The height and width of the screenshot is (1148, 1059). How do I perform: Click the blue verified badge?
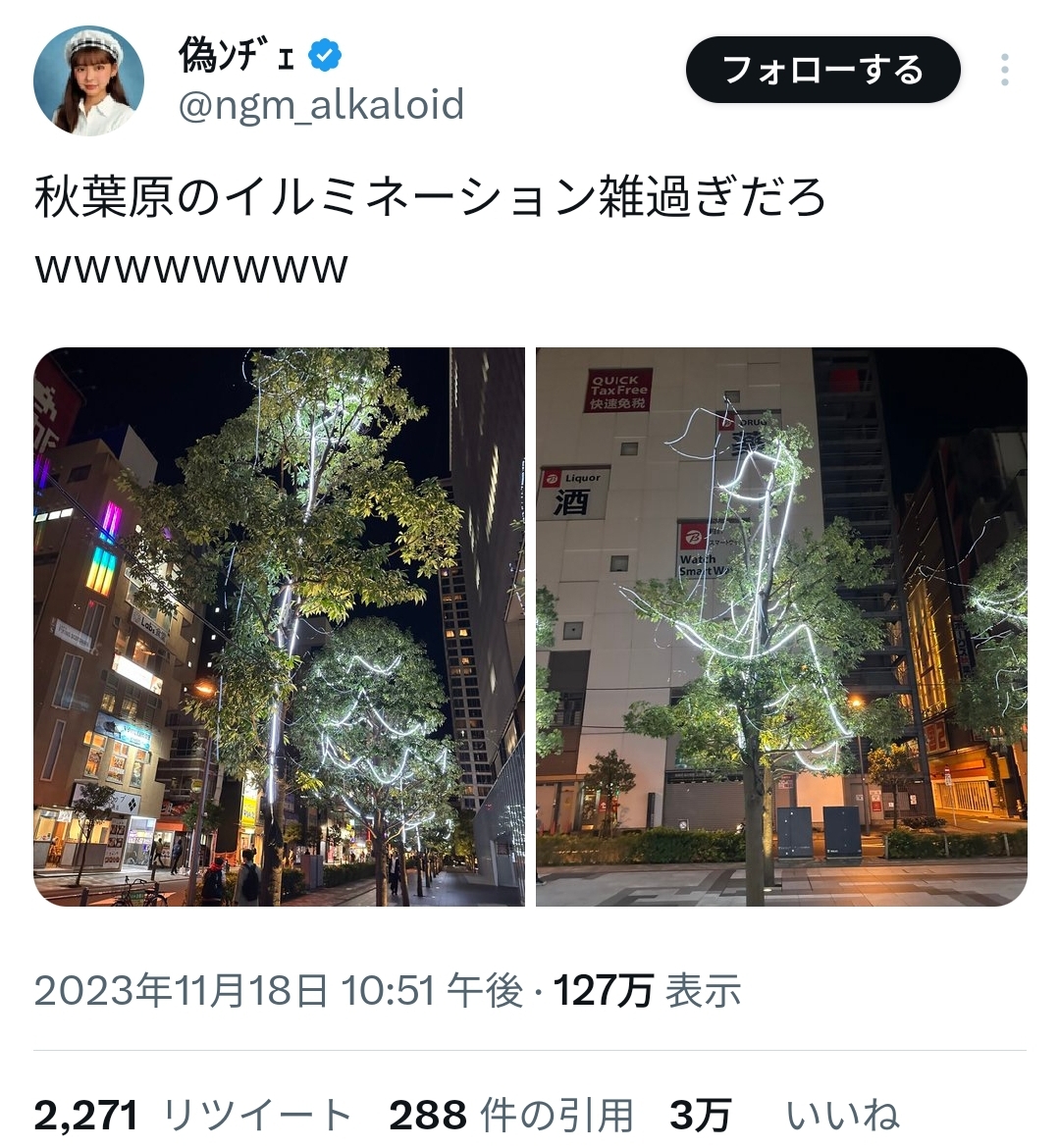(325, 56)
